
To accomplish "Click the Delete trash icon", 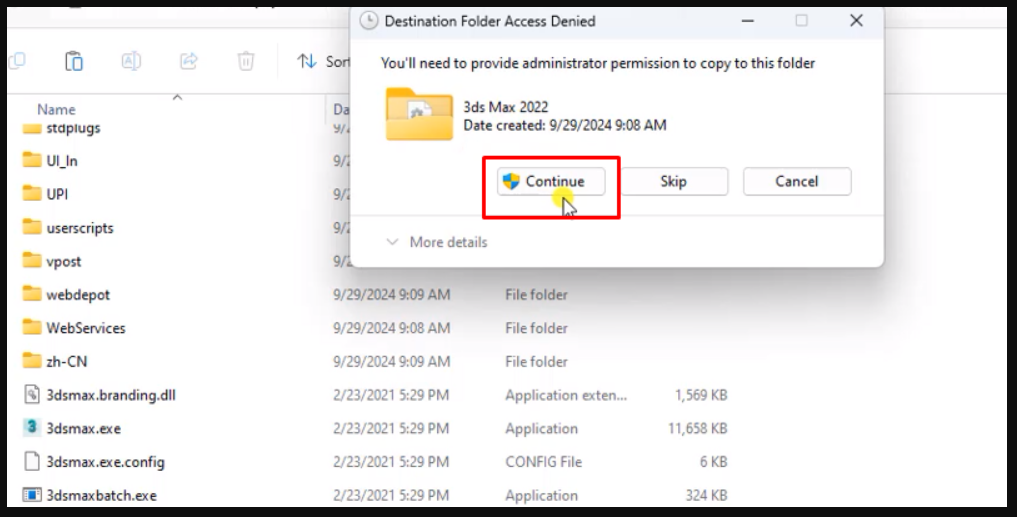I will pyautogui.click(x=245, y=62).
